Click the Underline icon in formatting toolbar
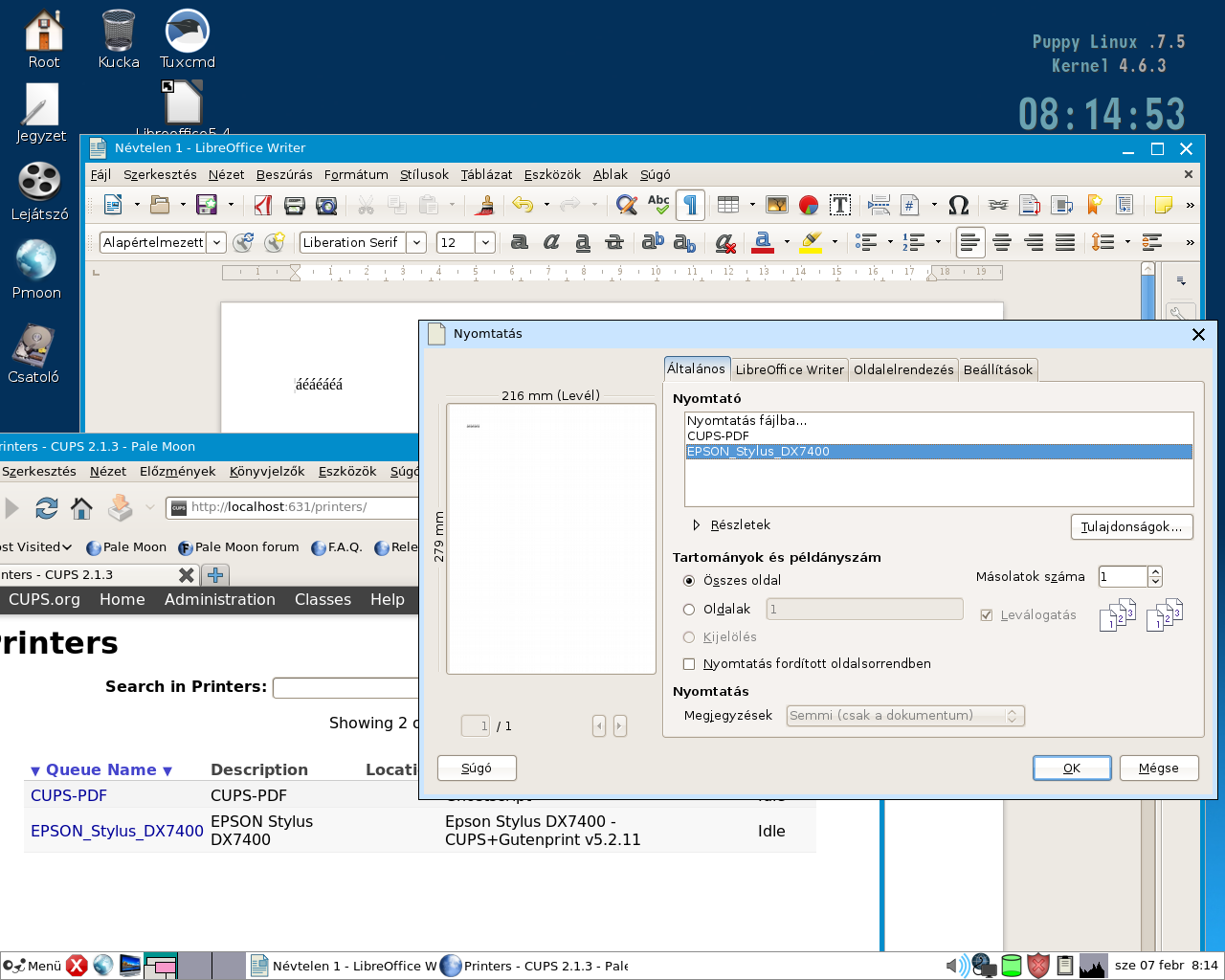 (x=583, y=242)
